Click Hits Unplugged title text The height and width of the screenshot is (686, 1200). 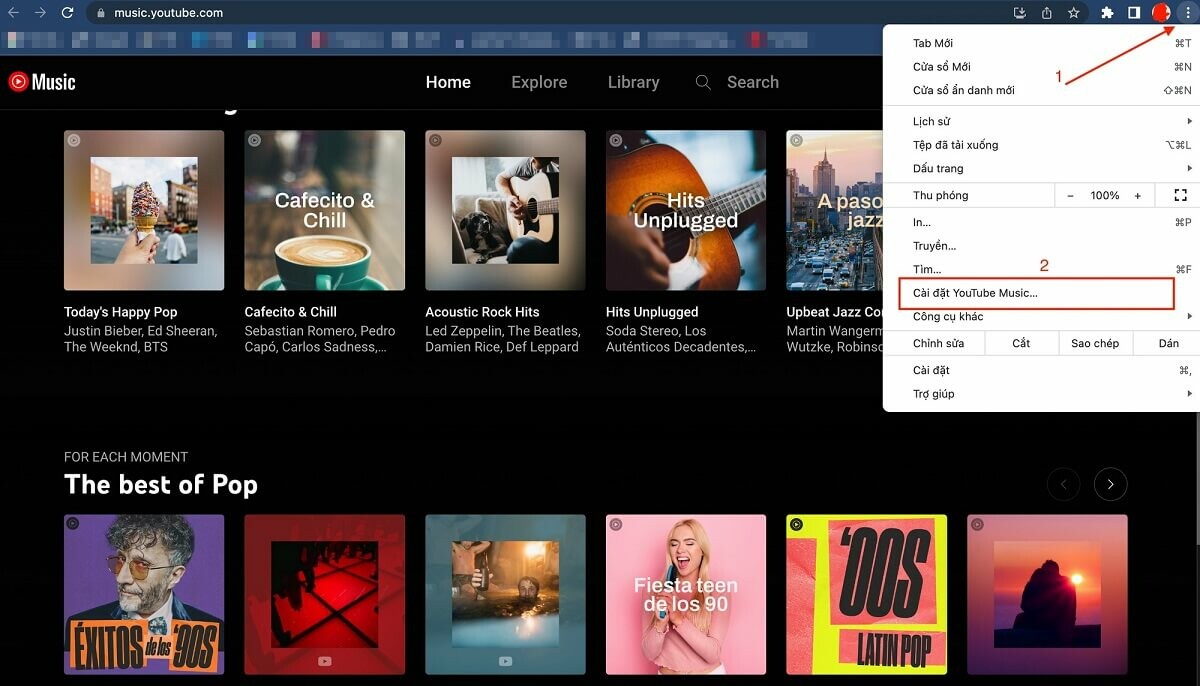pos(652,312)
